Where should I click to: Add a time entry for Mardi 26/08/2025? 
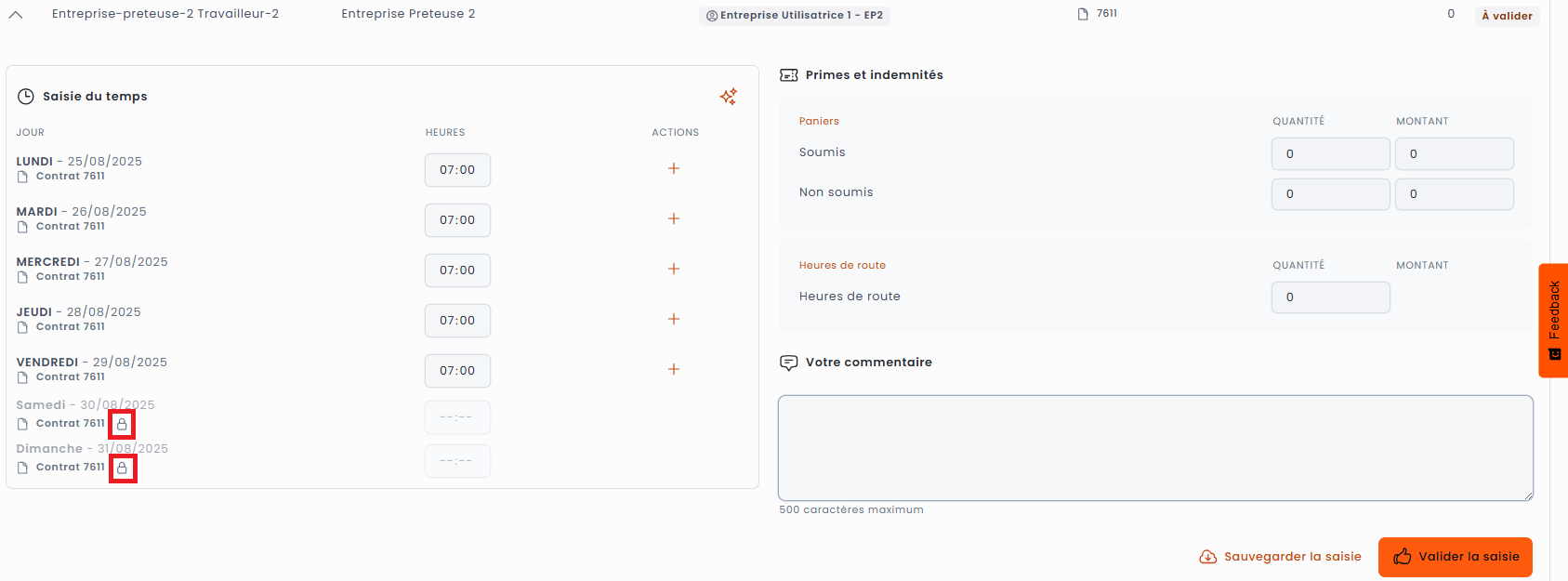[674, 218]
